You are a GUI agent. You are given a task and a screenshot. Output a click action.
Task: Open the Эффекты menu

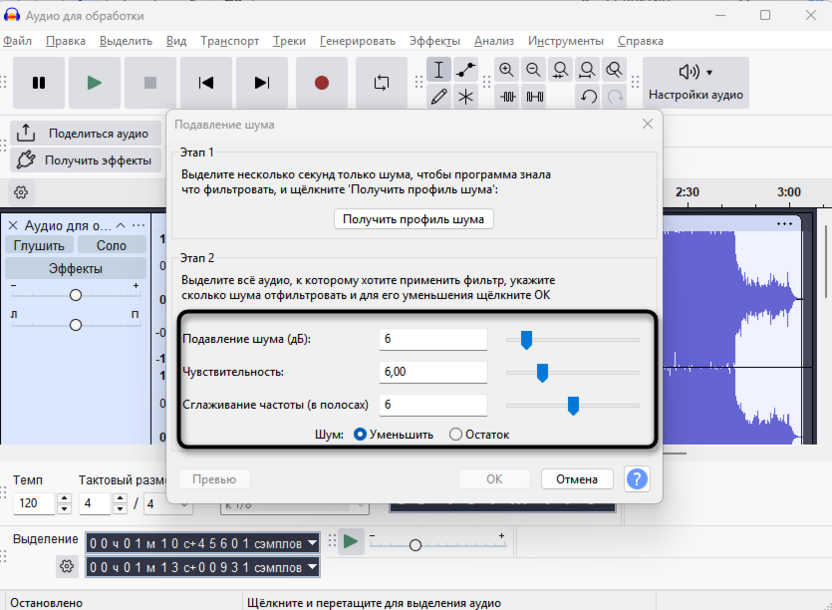pyautogui.click(x=435, y=41)
